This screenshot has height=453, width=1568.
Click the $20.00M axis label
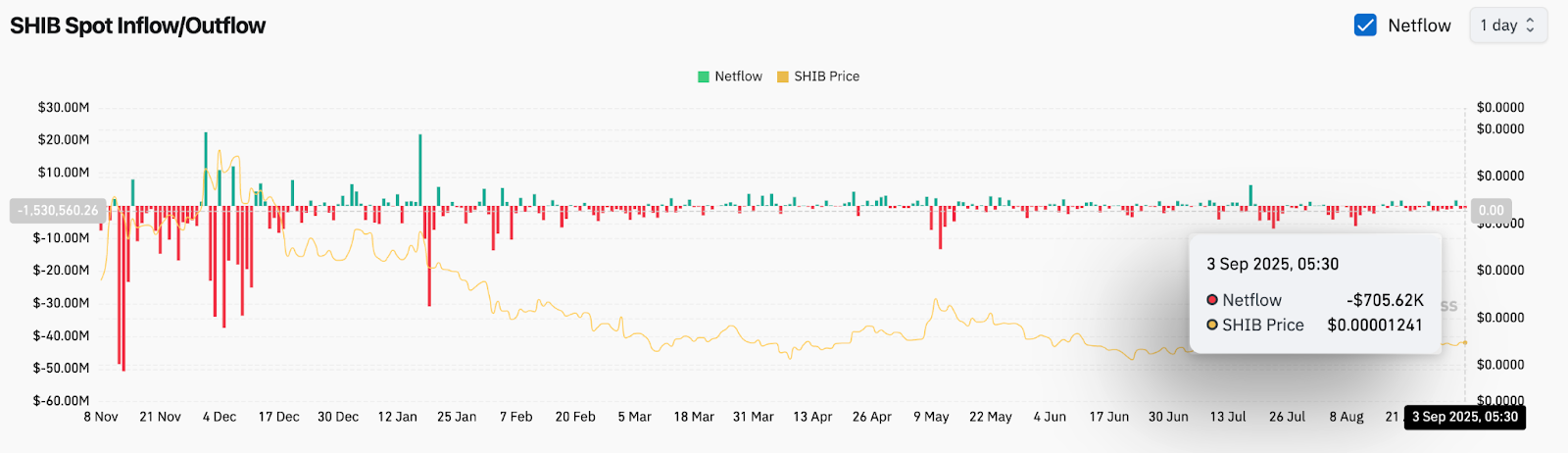[64, 139]
